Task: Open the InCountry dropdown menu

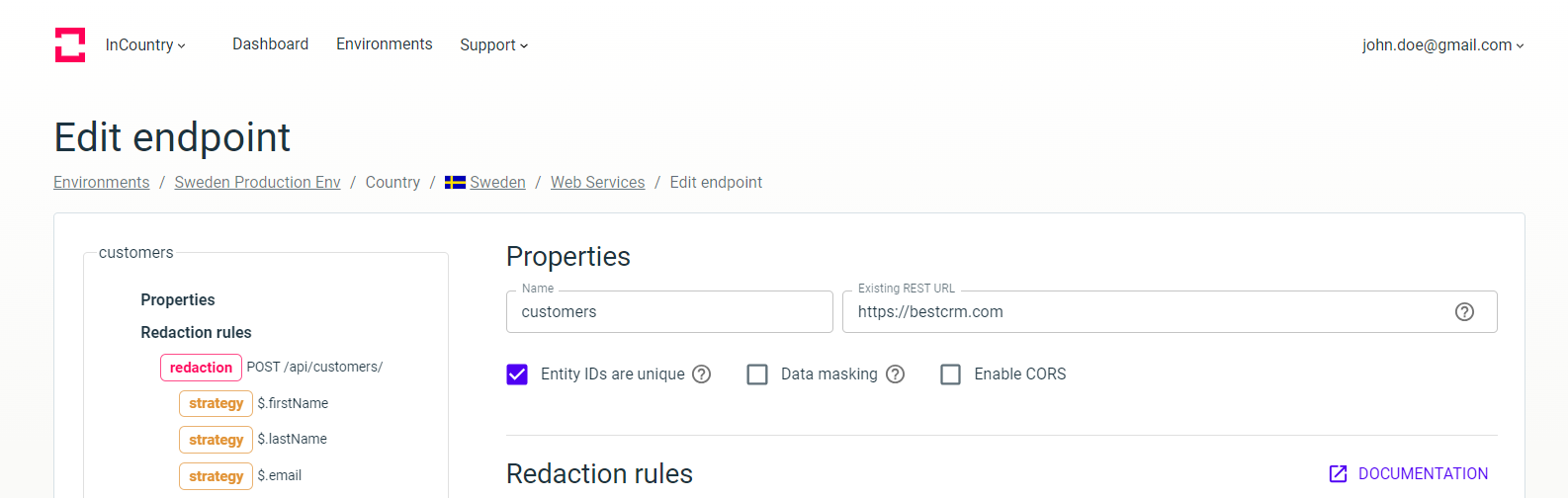Action: coord(145,45)
